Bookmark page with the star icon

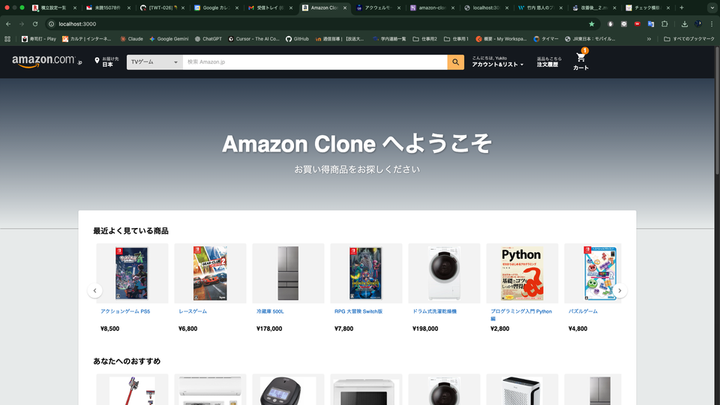point(591,24)
